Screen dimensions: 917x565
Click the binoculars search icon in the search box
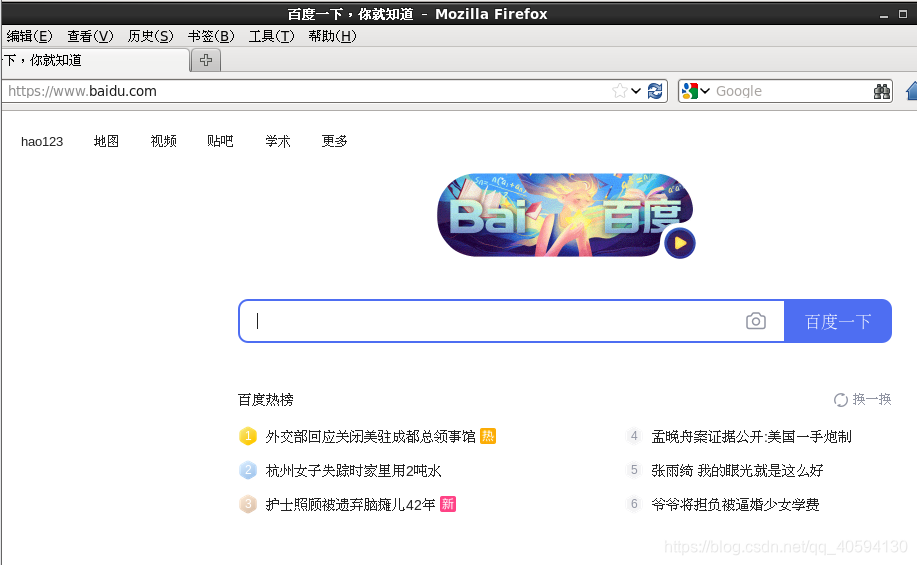(881, 91)
